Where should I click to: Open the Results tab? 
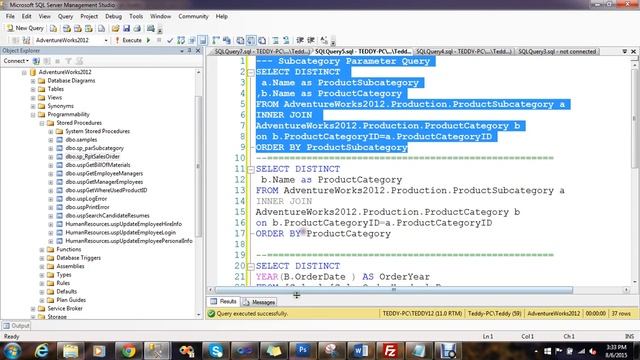click(224, 302)
